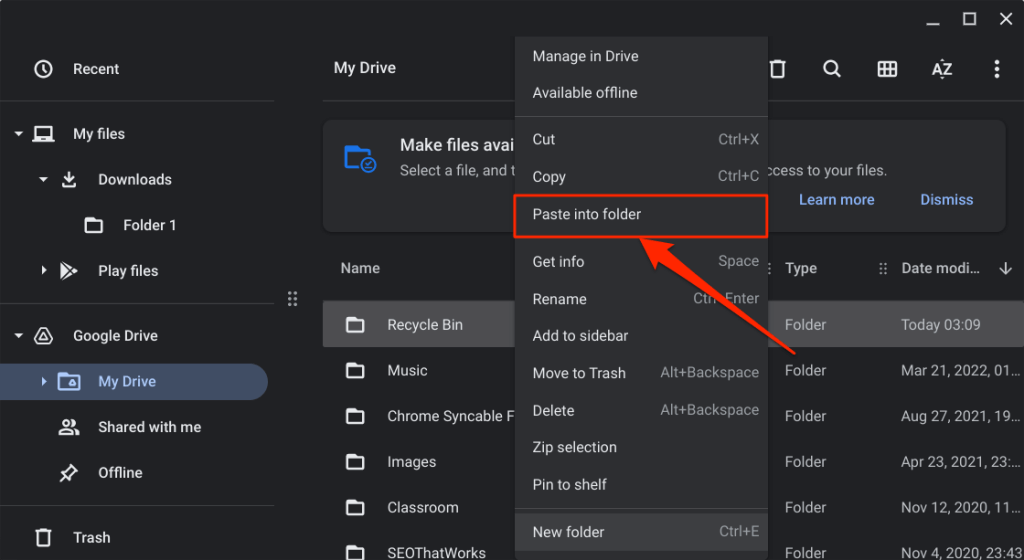Open Recent from the sidebar
The image size is (1024, 560).
click(95, 69)
